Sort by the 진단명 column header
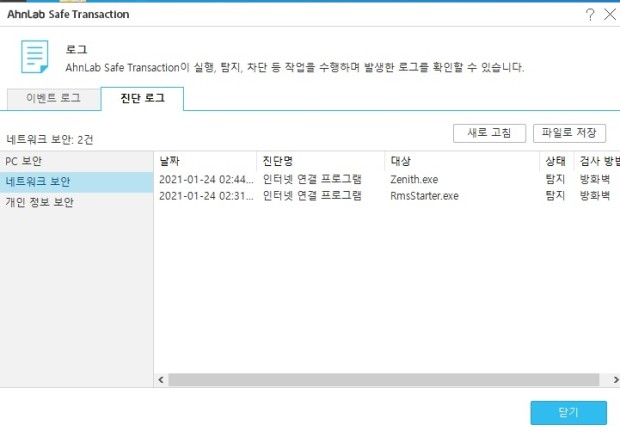 pos(320,161)
